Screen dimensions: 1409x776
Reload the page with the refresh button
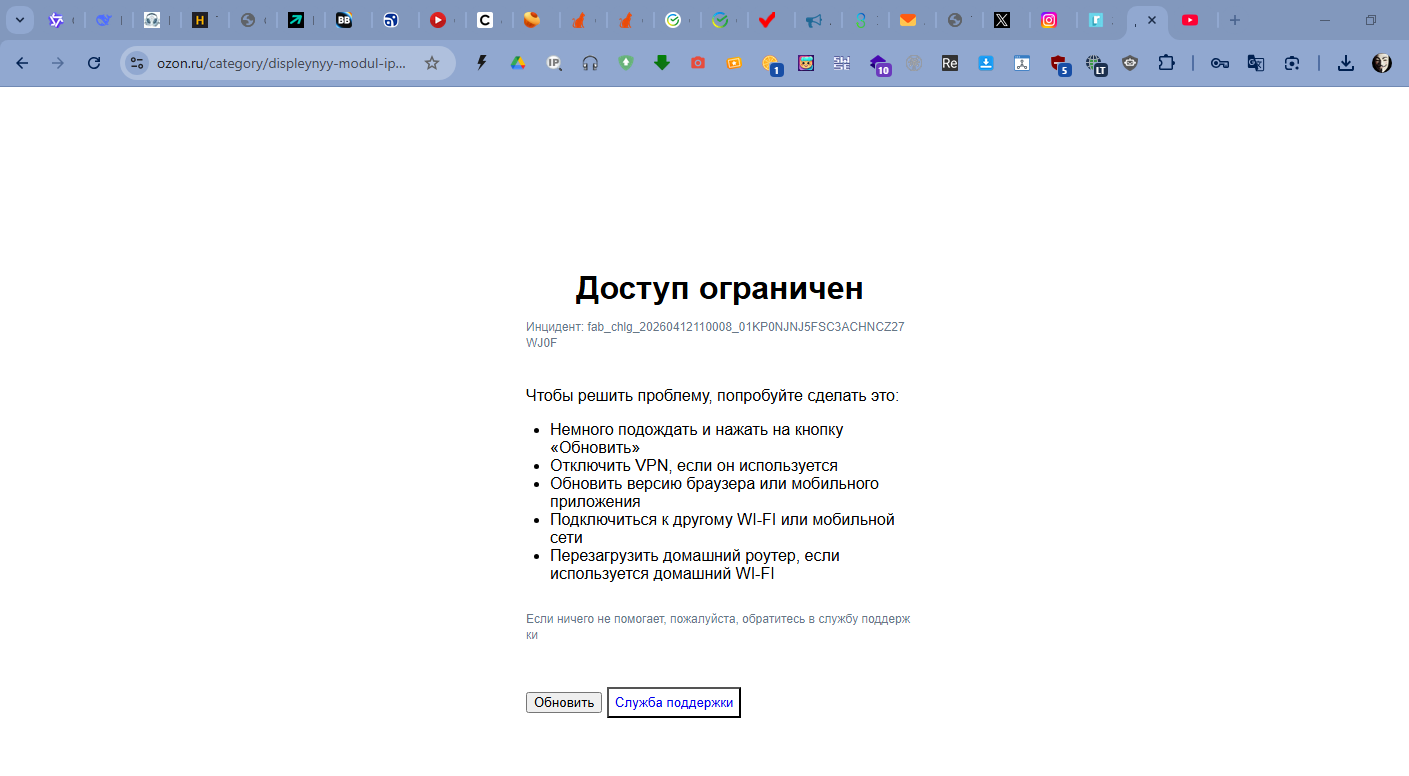94,63
